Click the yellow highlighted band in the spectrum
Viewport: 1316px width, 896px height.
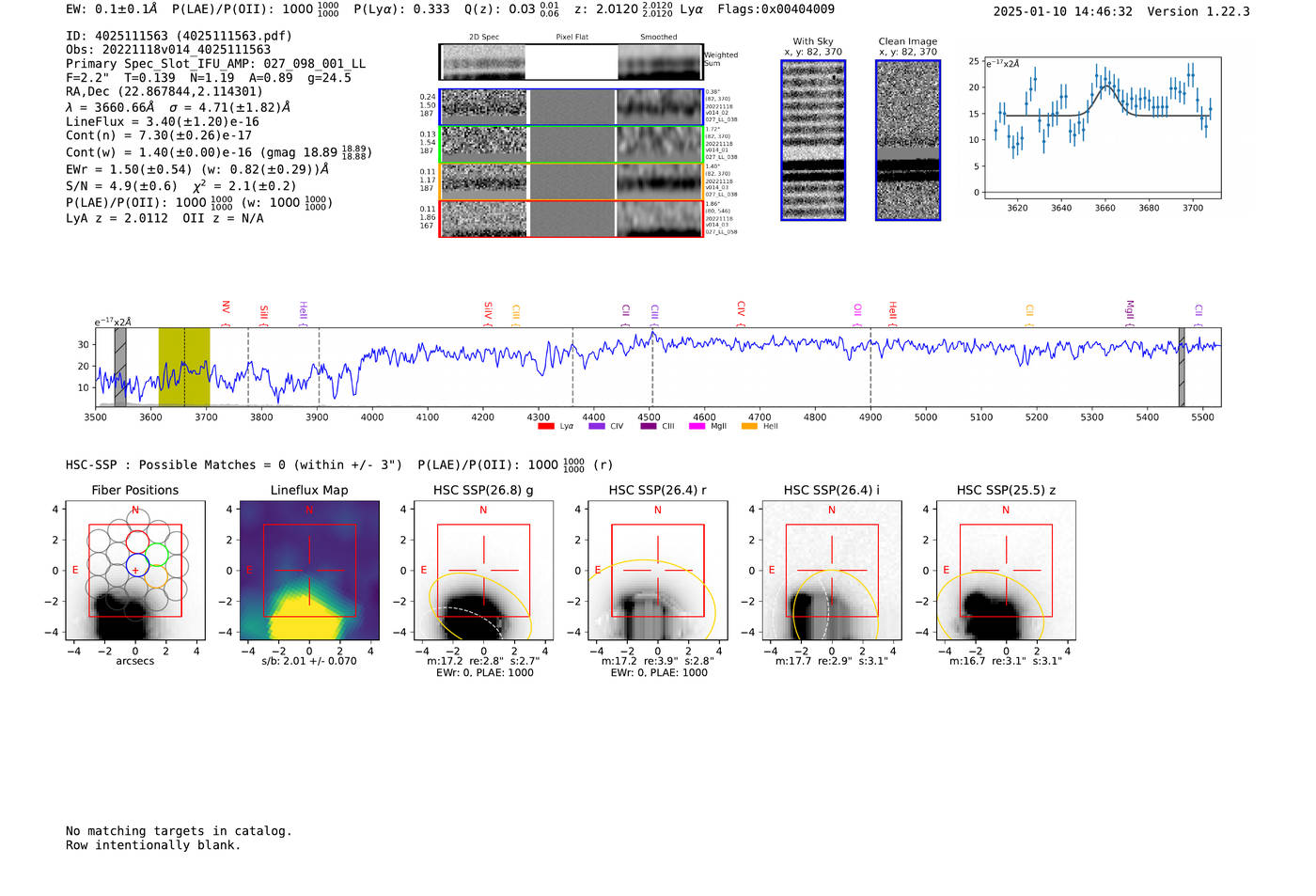click(184, 367)
